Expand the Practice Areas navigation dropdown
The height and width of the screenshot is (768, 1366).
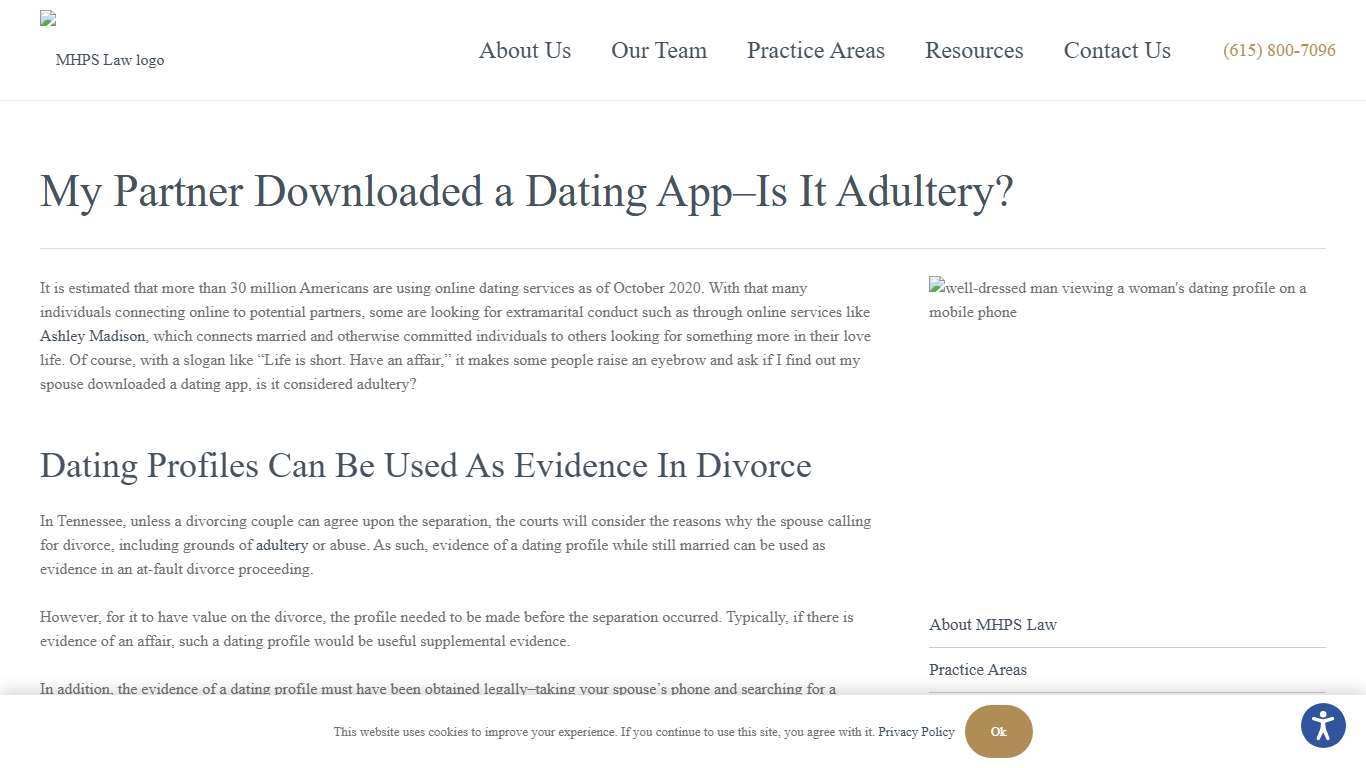coord(815,50)
